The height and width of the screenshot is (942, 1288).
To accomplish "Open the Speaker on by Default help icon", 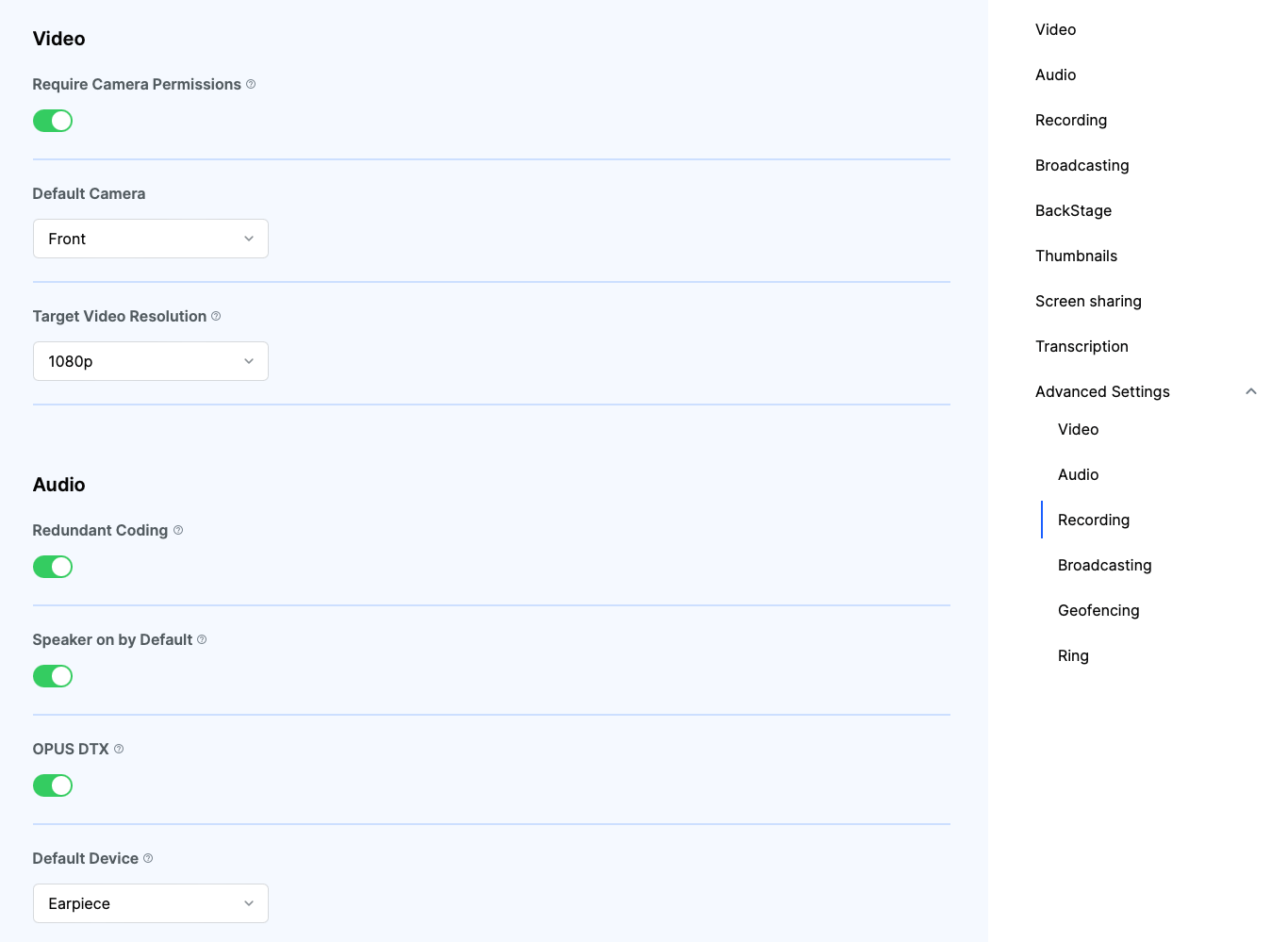I will coord(201,639).
